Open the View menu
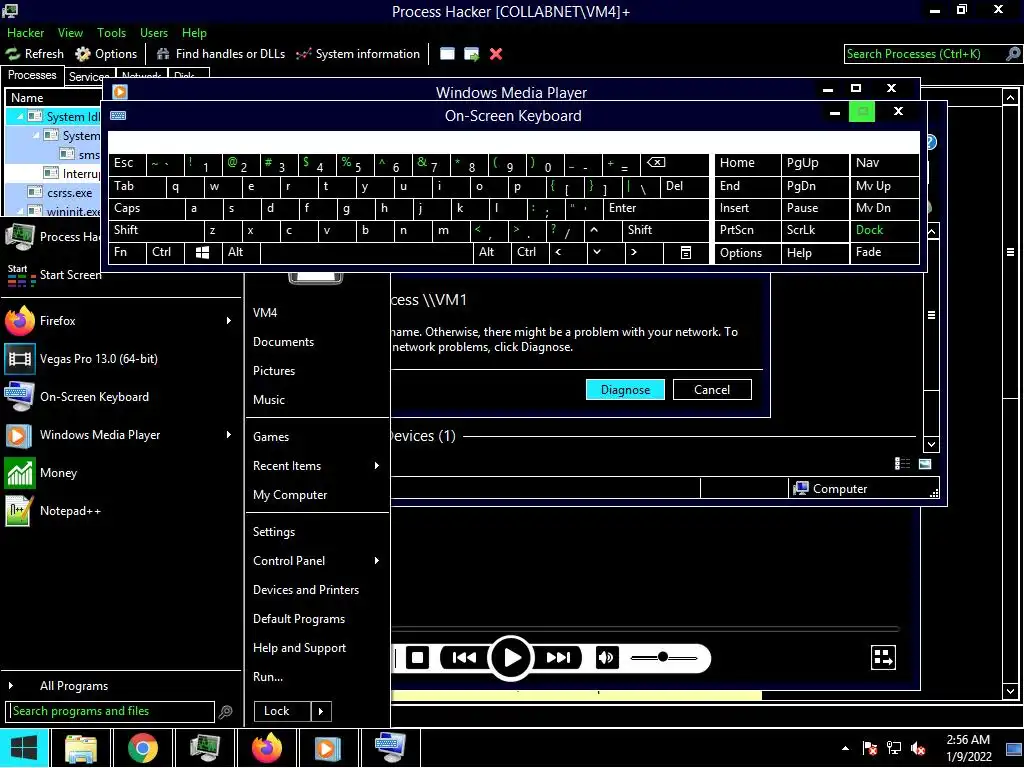 pyautogui.click(x=70, y=33)
